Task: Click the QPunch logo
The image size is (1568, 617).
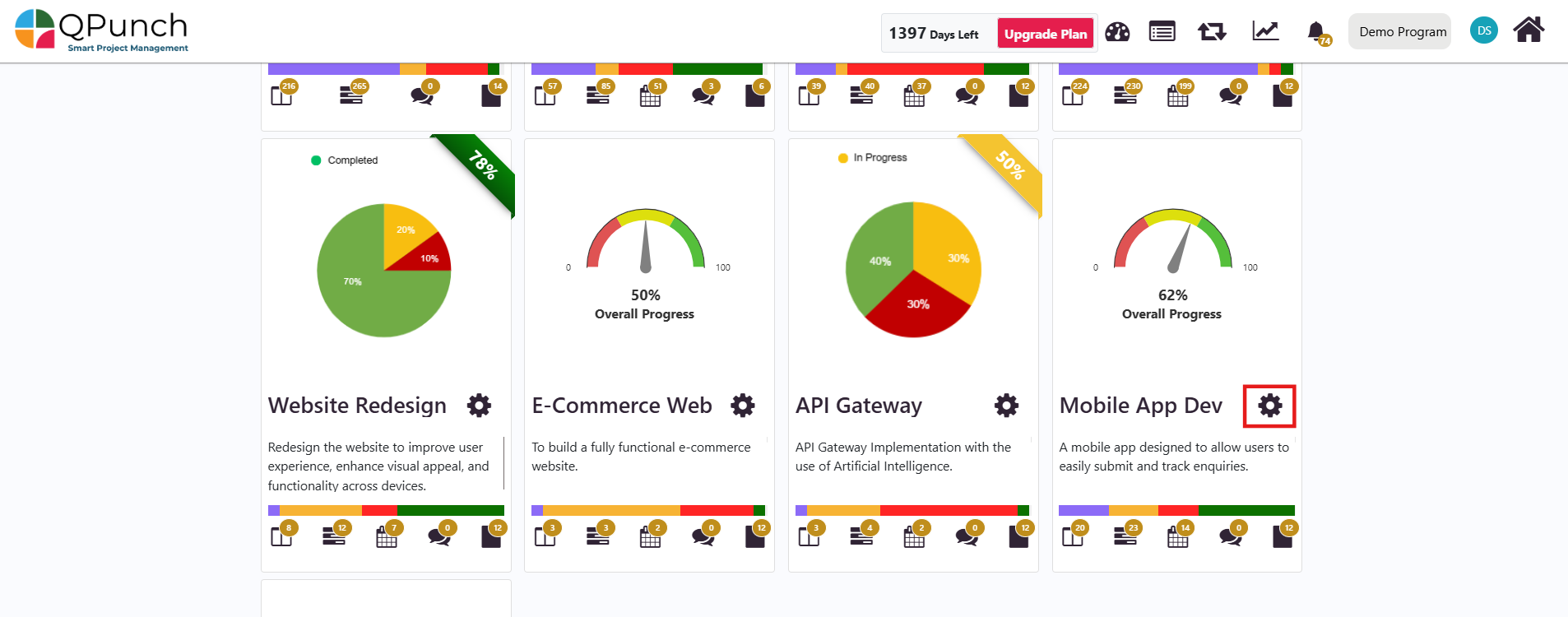Action: coord(101,30)
